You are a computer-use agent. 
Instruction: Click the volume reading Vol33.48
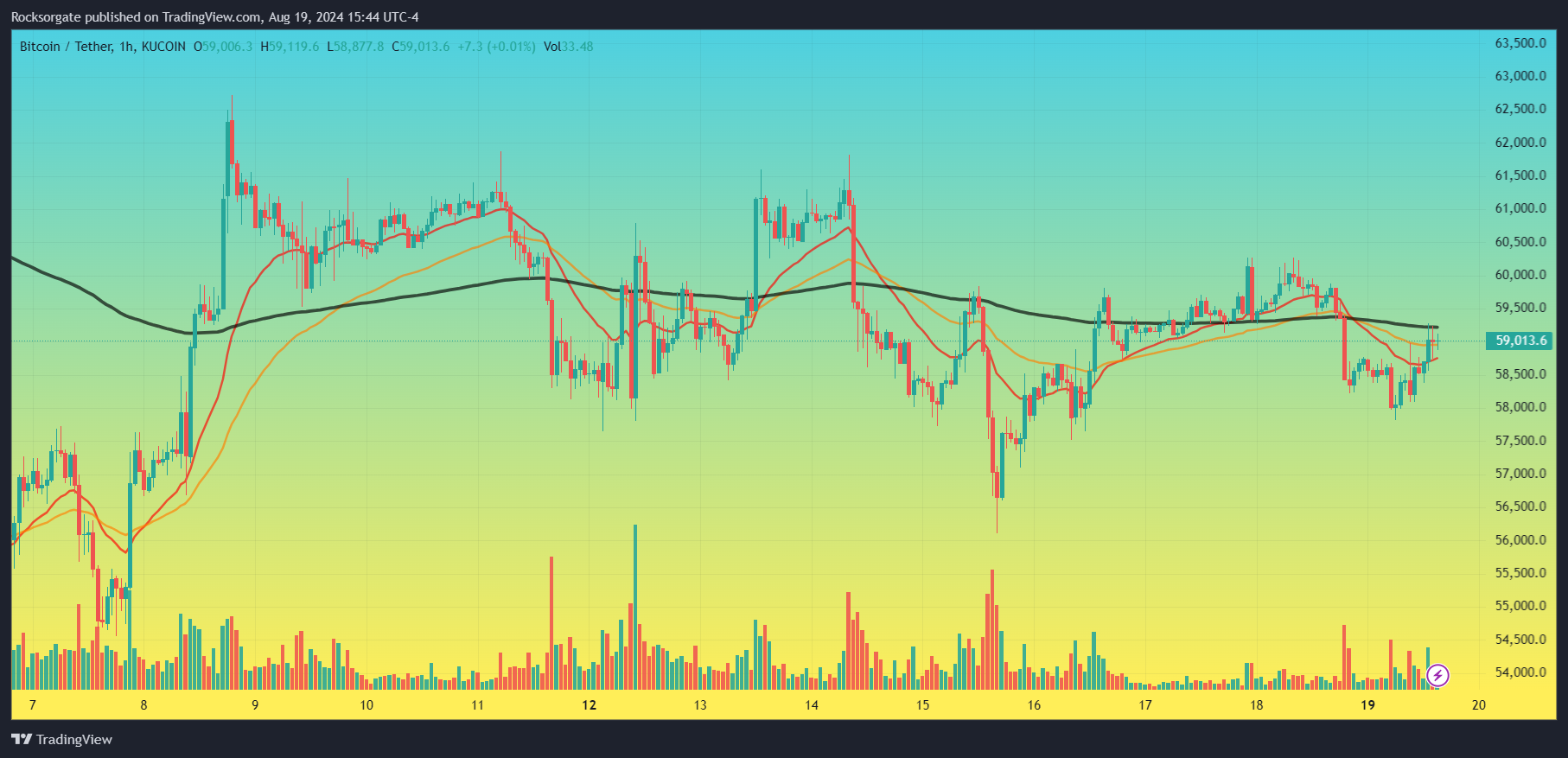(569, 47)
